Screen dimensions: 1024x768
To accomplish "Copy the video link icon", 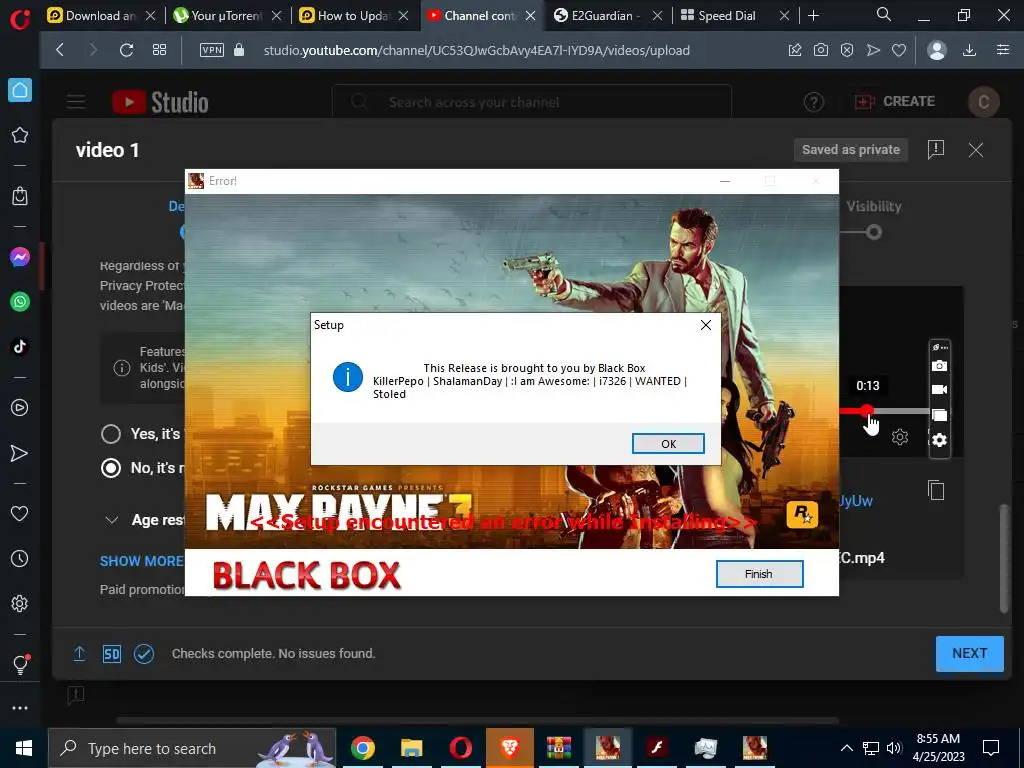I will [936, 490].
